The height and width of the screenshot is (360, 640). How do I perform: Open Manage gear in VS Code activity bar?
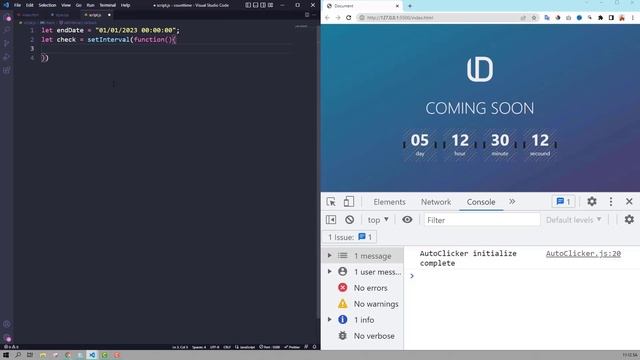tap(7, 338)
